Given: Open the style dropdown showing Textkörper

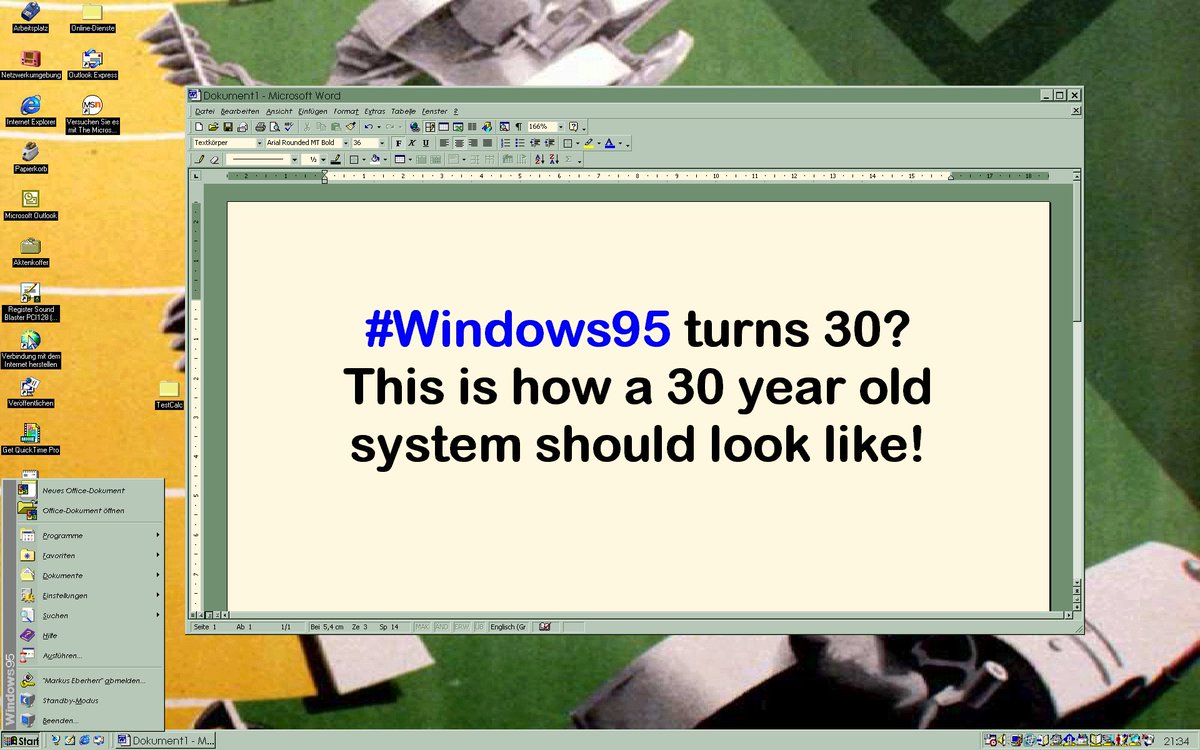Looking at the screenshot, I should [x=259, y=143].
